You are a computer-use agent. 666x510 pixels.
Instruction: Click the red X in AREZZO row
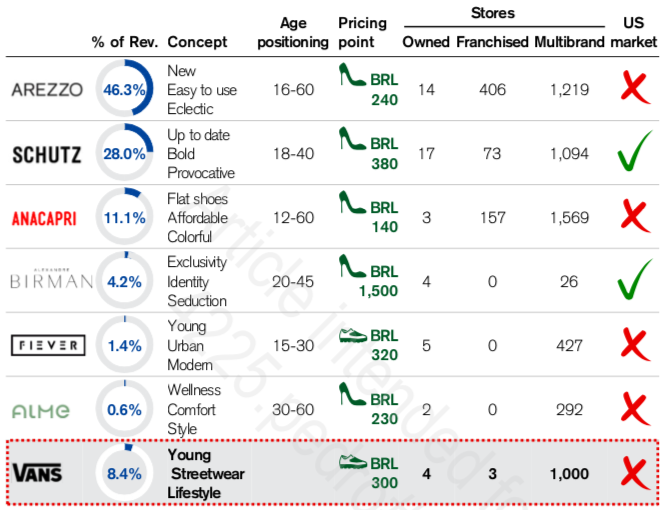[x=635, y=87]
